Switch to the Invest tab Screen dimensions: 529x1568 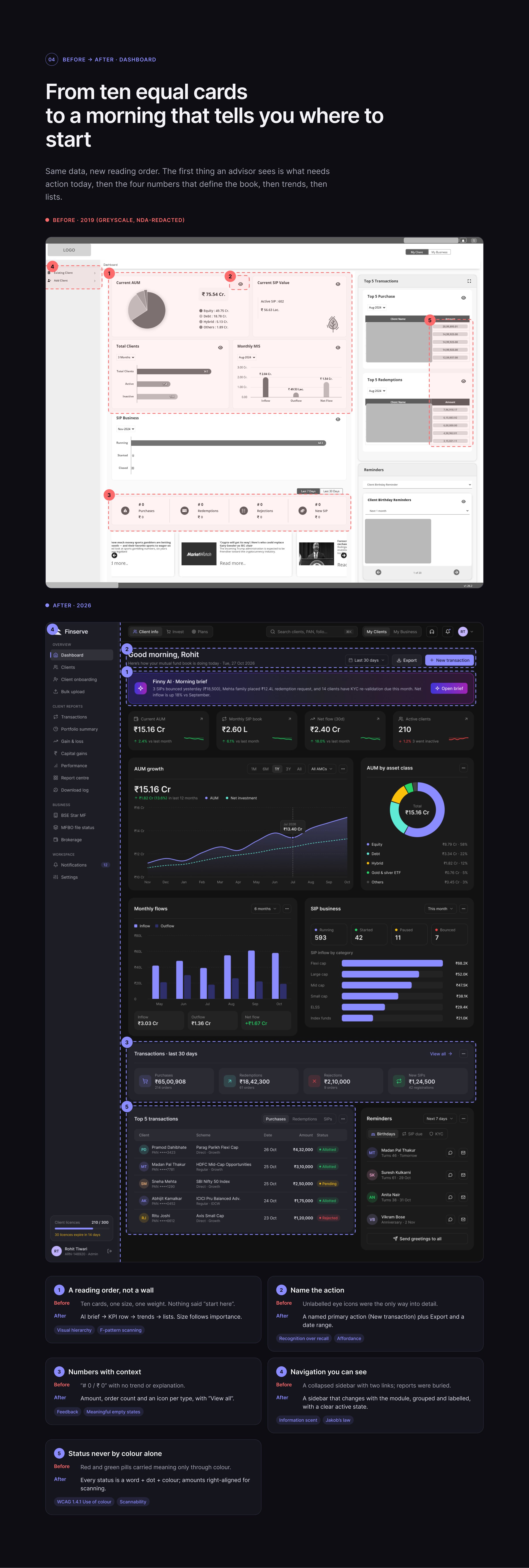(x=175, y=632)
